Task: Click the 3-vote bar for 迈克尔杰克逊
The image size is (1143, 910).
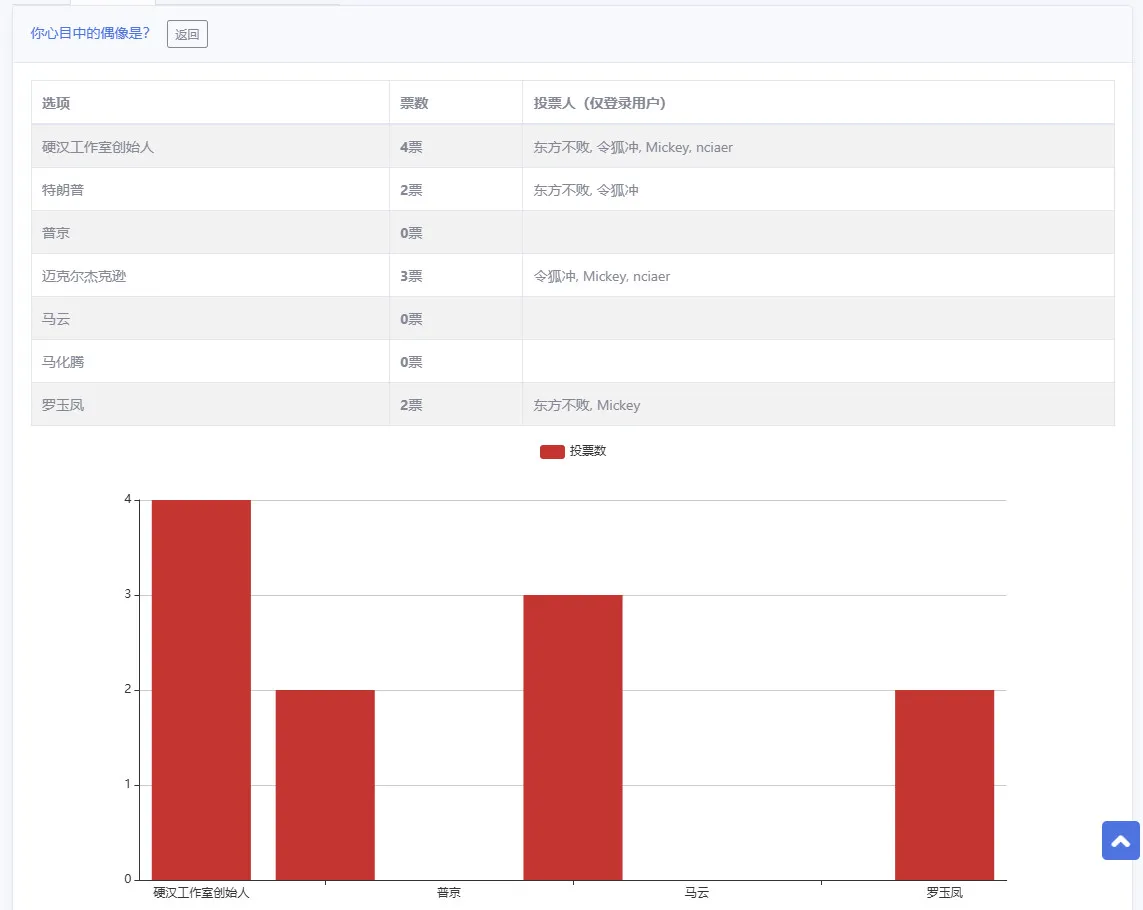Action: [x=573, y=737]
